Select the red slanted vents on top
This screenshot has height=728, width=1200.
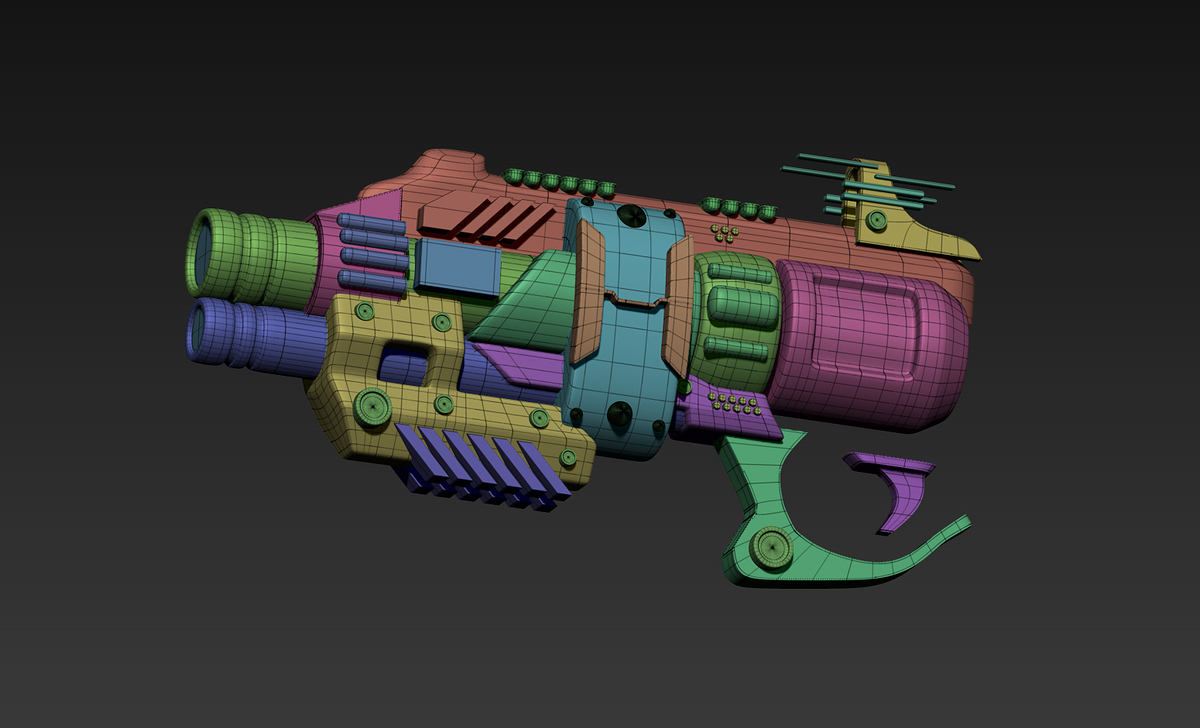(487, 219)
